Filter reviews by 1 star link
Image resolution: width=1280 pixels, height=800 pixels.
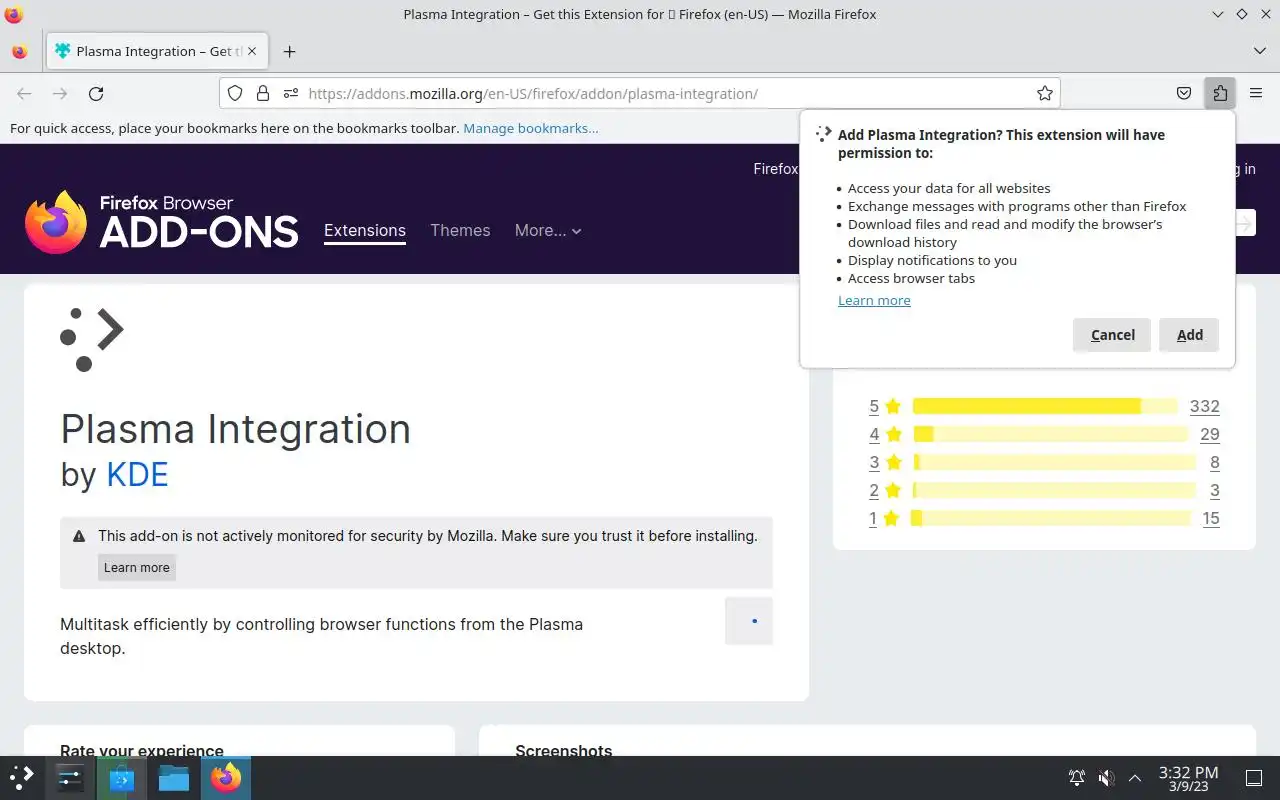[873, 518]
